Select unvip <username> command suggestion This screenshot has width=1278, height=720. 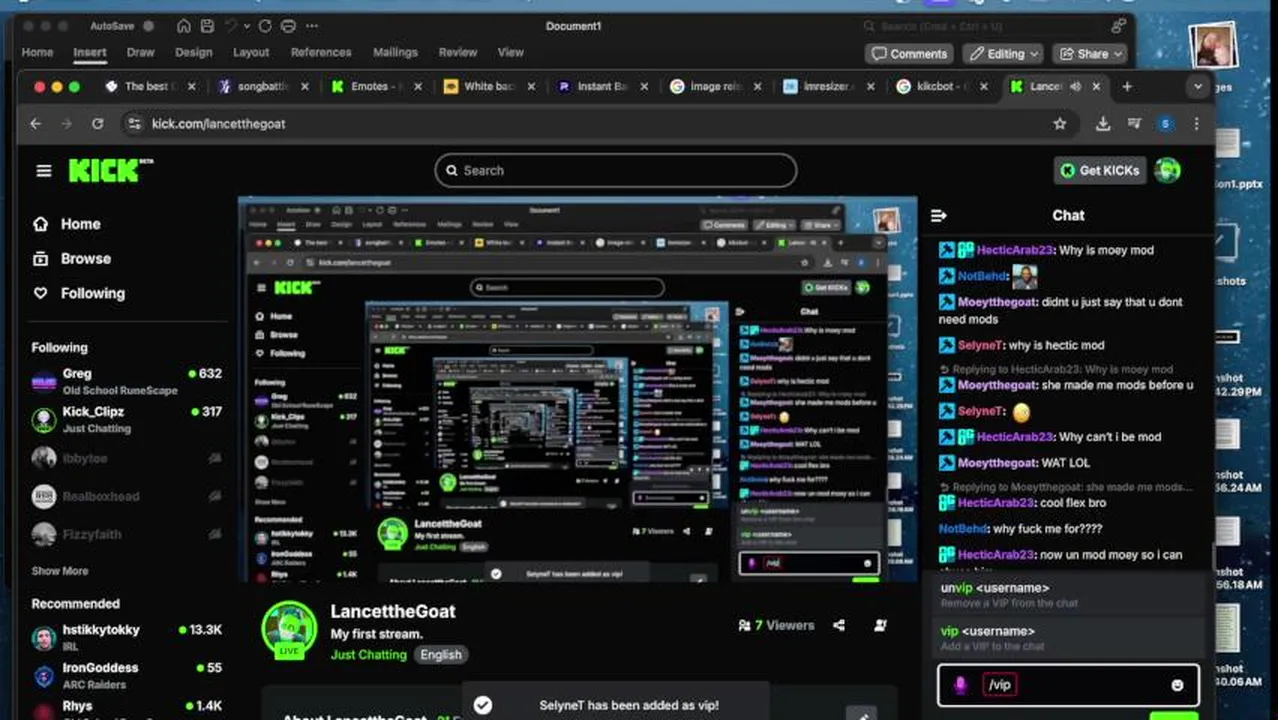click(1067, 595)
